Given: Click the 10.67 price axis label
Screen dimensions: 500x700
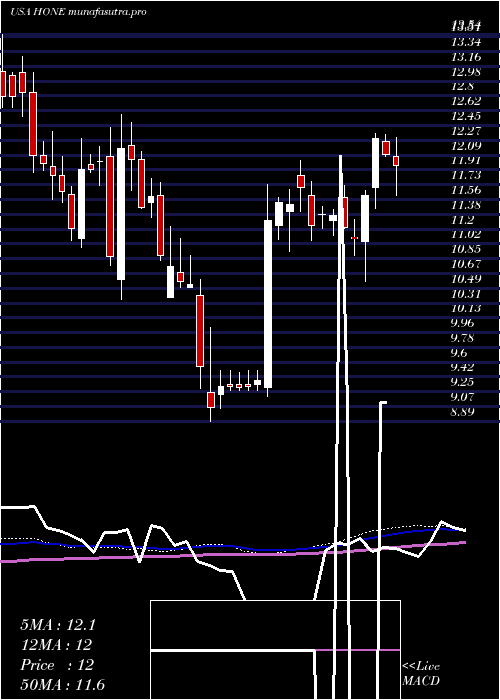Looking at the screenshot, I should [466, 263].
